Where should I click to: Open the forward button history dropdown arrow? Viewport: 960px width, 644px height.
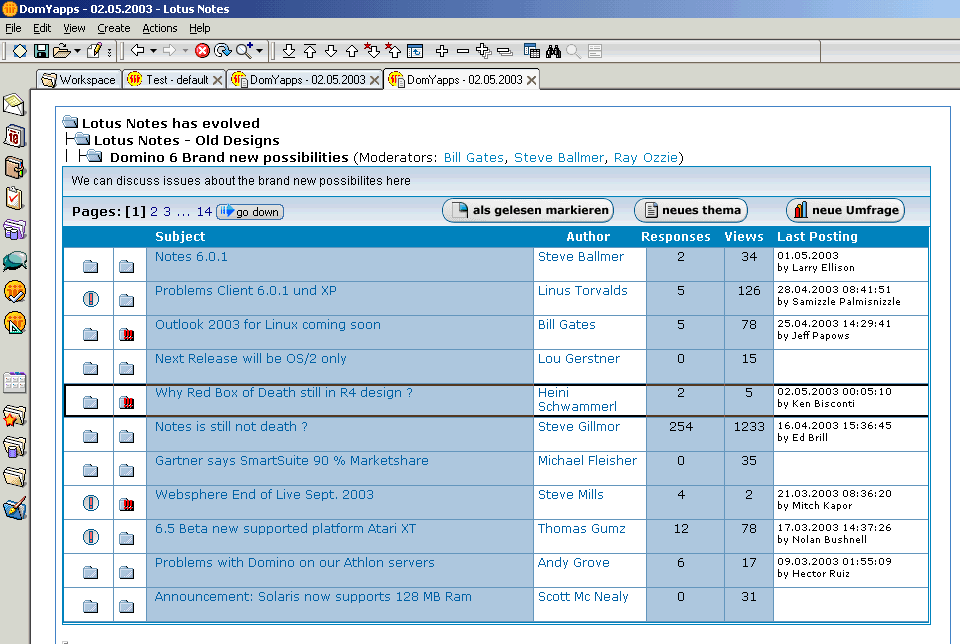[185, 51]
